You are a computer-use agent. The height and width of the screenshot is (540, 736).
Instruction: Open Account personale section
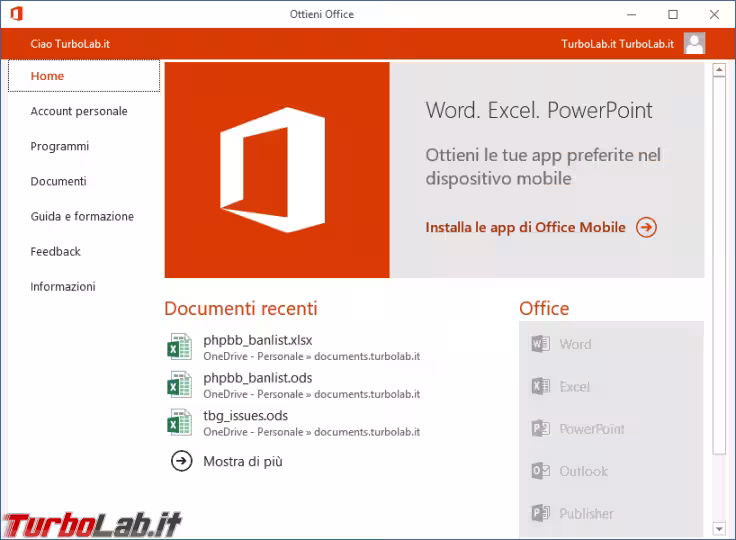pyautogui.click(x=79, y=111)
